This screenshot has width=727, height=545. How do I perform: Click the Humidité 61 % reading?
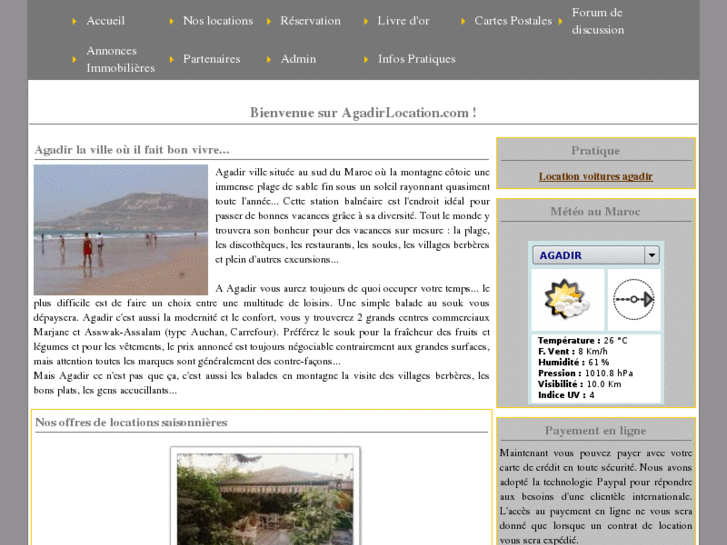coord(574,362)
